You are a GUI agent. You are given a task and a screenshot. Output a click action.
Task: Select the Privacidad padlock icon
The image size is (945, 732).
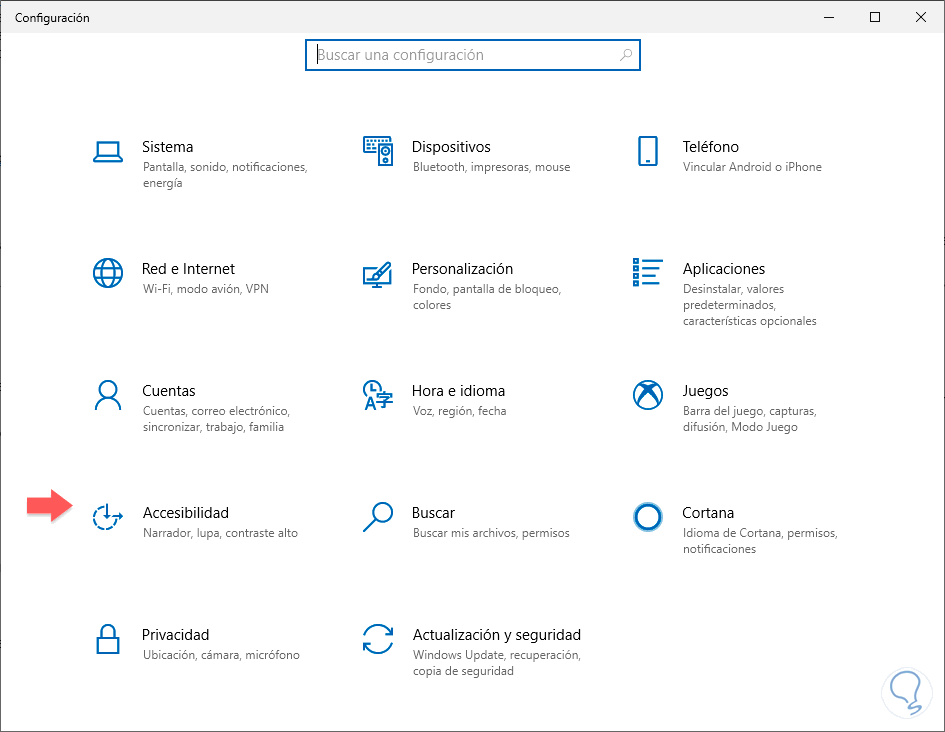pos(107,639)
